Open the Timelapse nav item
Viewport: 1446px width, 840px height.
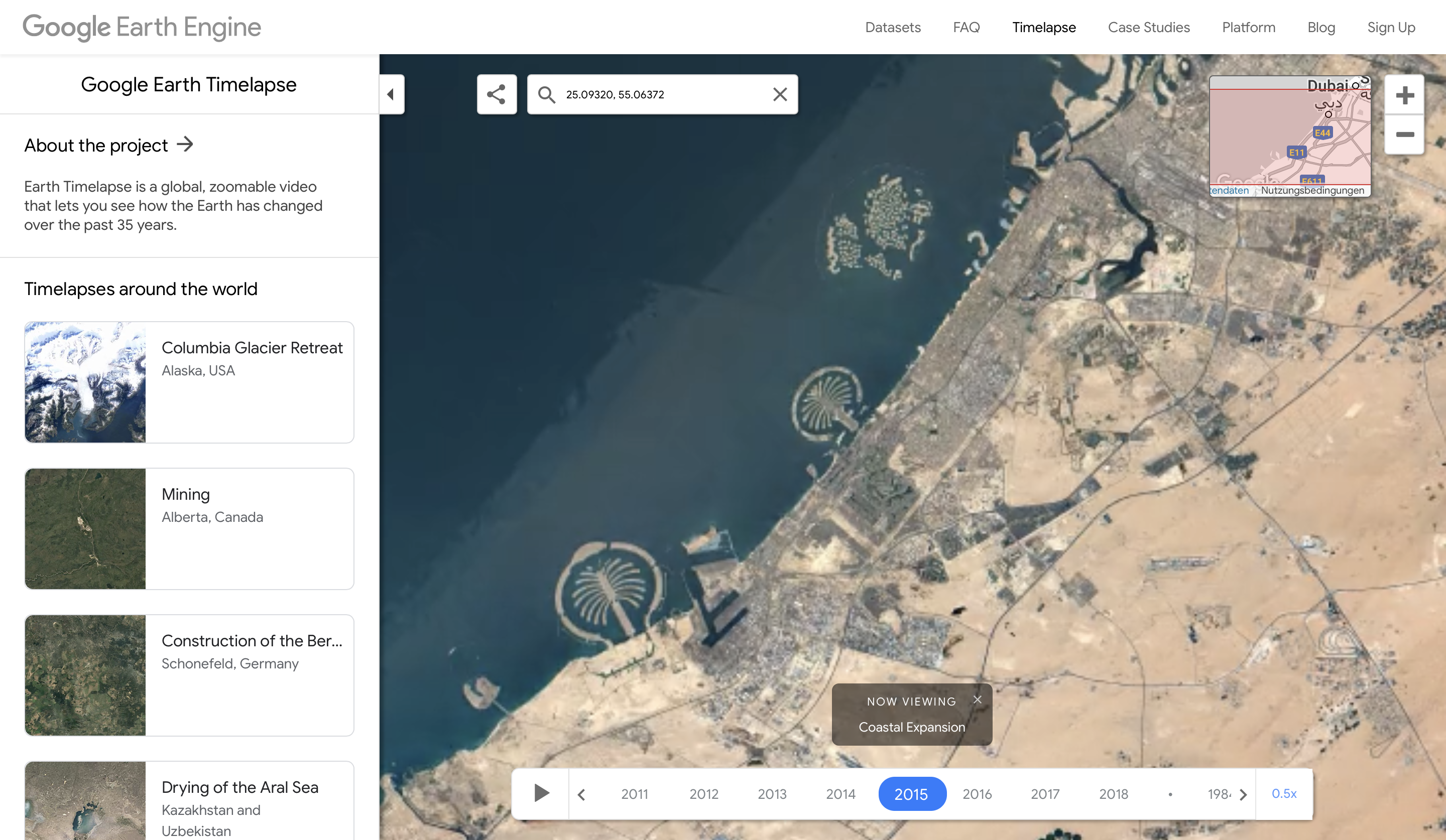tap(1044, 28)
